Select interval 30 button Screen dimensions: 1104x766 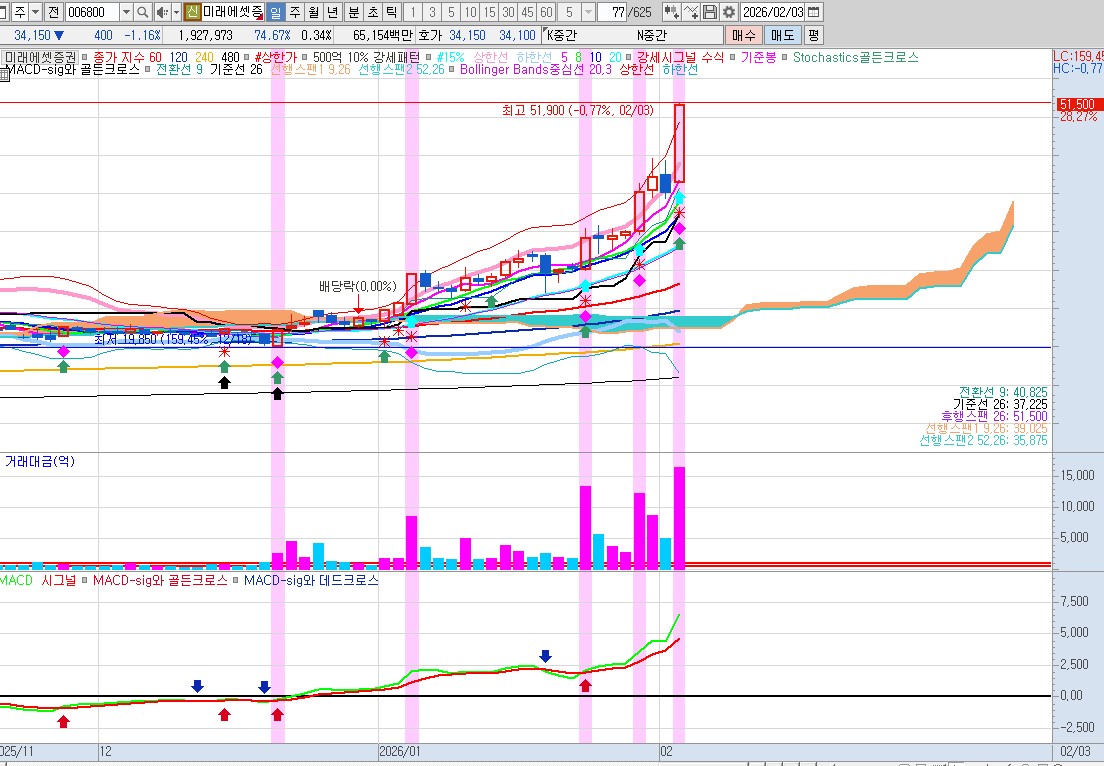click(508, 12)
